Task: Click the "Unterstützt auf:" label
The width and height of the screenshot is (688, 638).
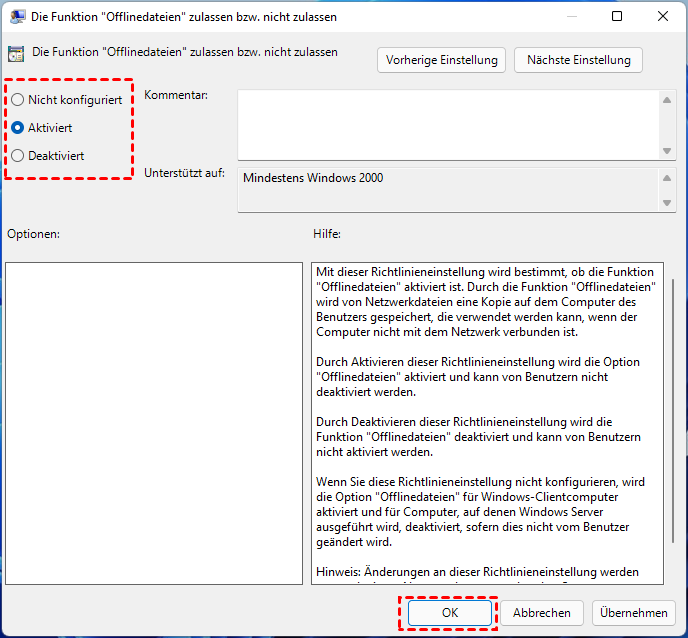Action: pyautogui.click(x=184, y=173)
